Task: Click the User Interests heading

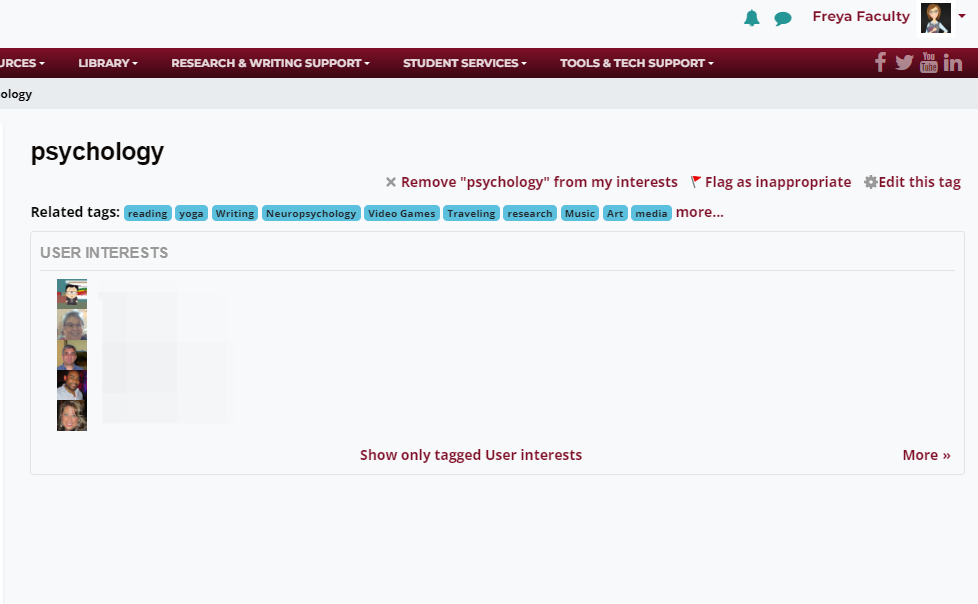Action: click(104, 253)
